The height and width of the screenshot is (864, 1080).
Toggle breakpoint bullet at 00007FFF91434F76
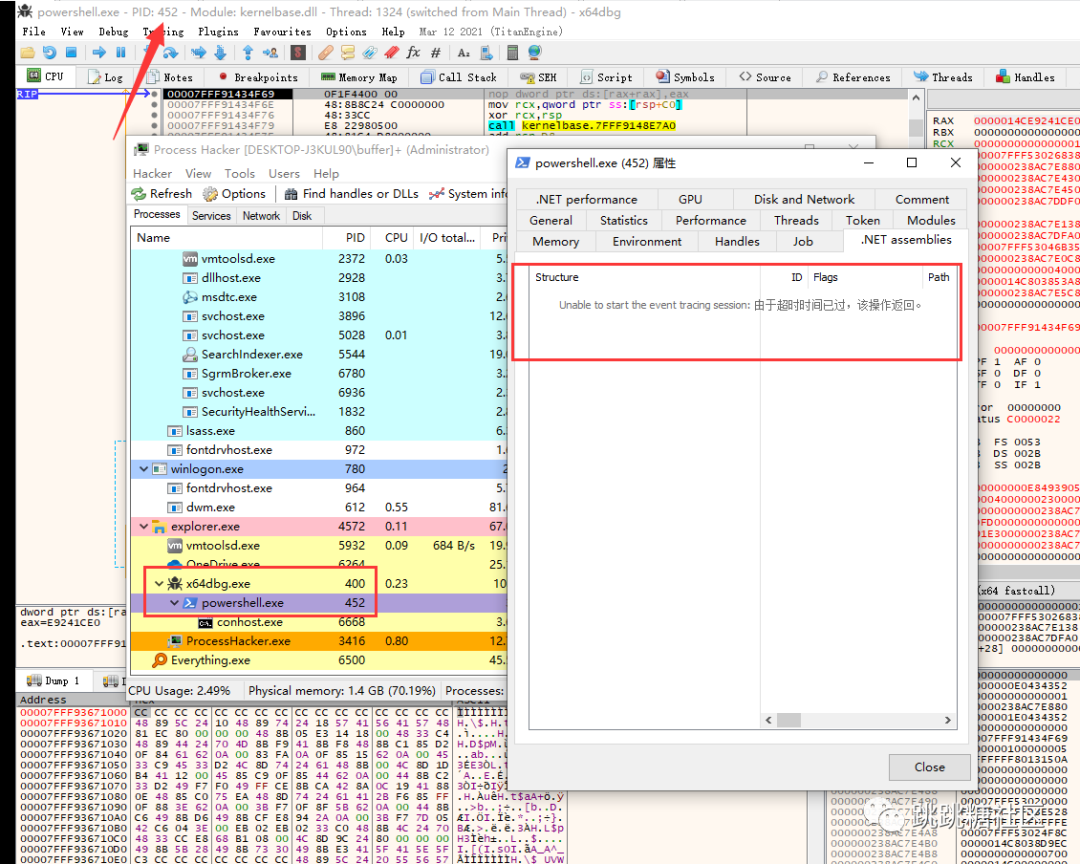(x=154, y=115)
